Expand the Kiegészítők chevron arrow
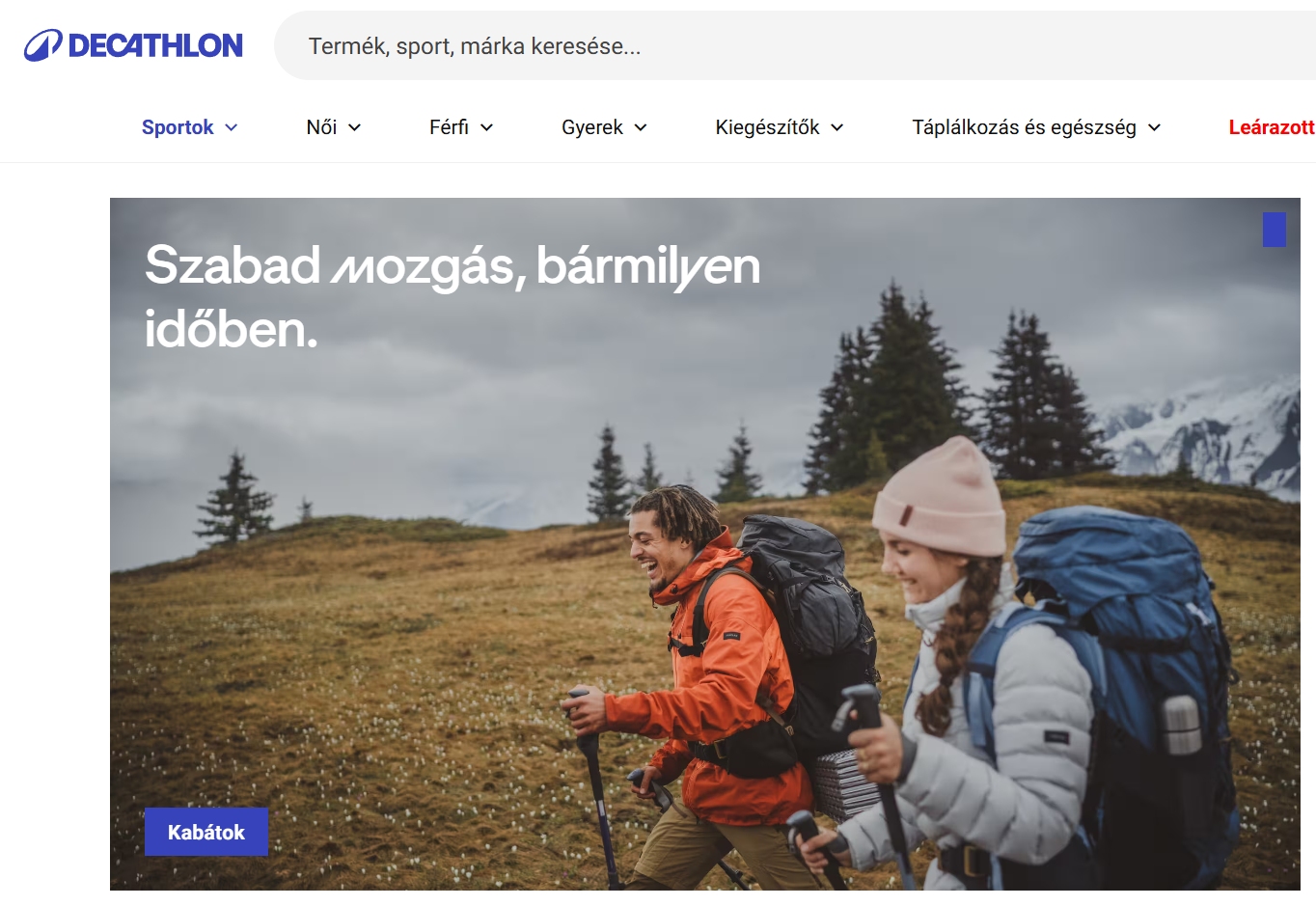 point(836,127)
